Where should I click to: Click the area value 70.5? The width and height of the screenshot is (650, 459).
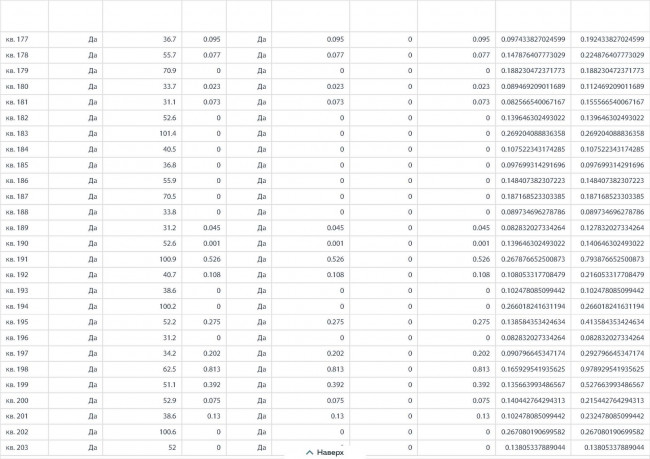170,197
